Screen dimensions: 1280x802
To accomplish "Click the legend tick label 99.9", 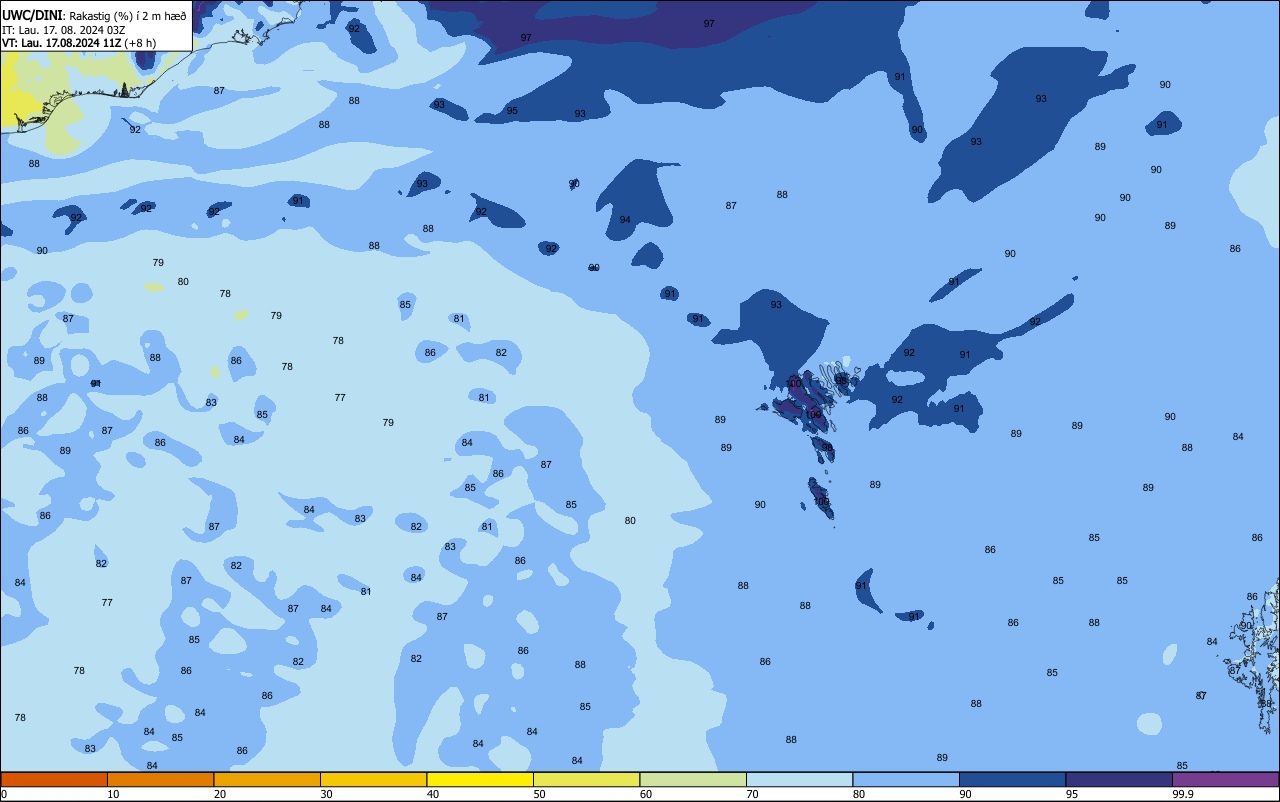I will pyautogui.click(x=1183, y=794).
